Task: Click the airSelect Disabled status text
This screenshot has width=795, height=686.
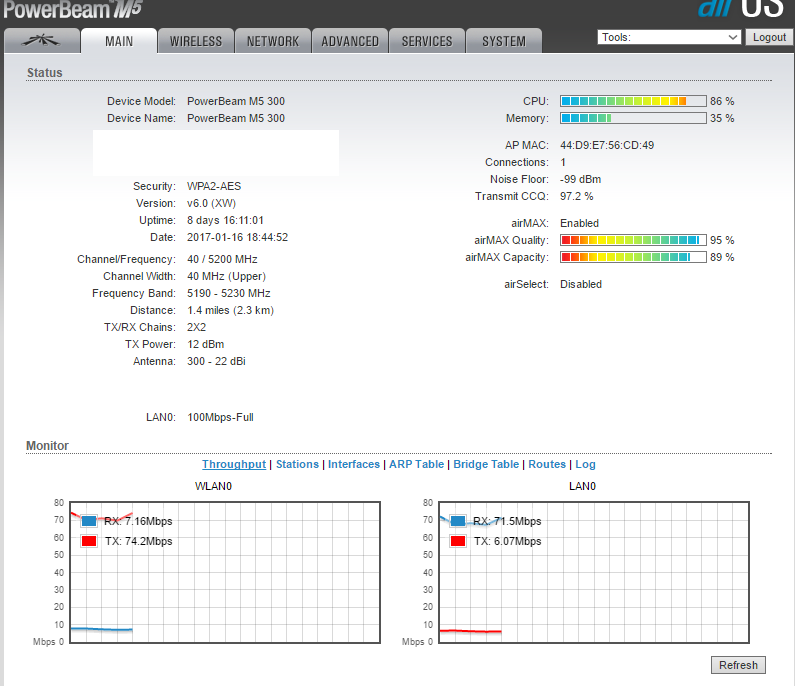Action: 581,284
